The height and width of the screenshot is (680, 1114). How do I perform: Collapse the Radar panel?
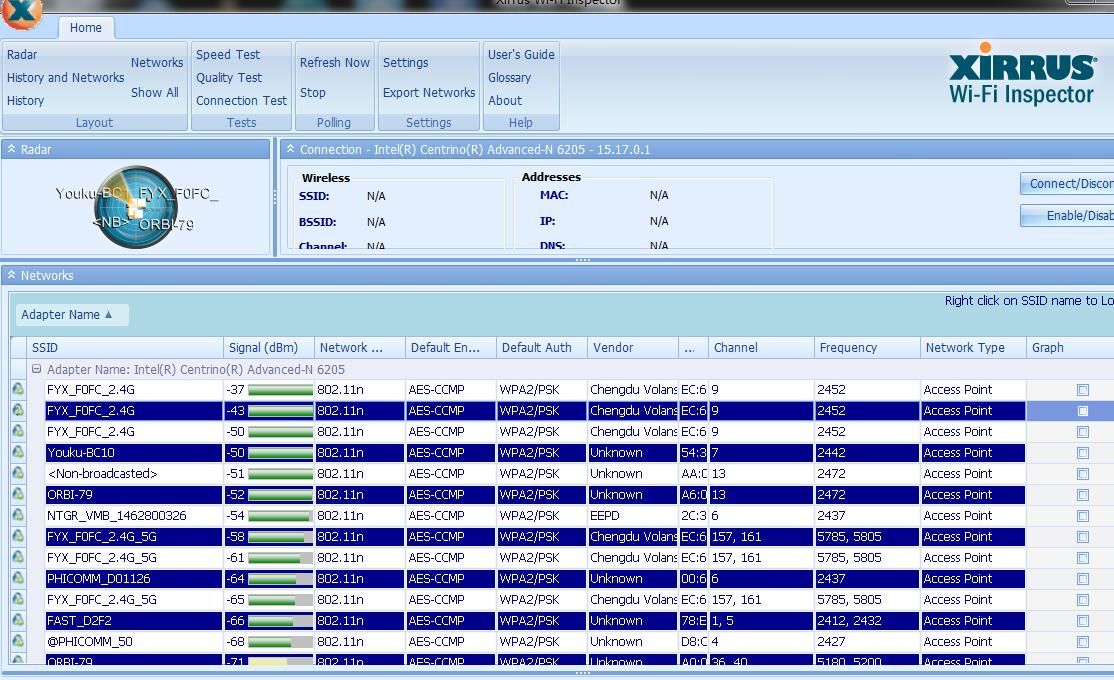click(x=11, y=149)
